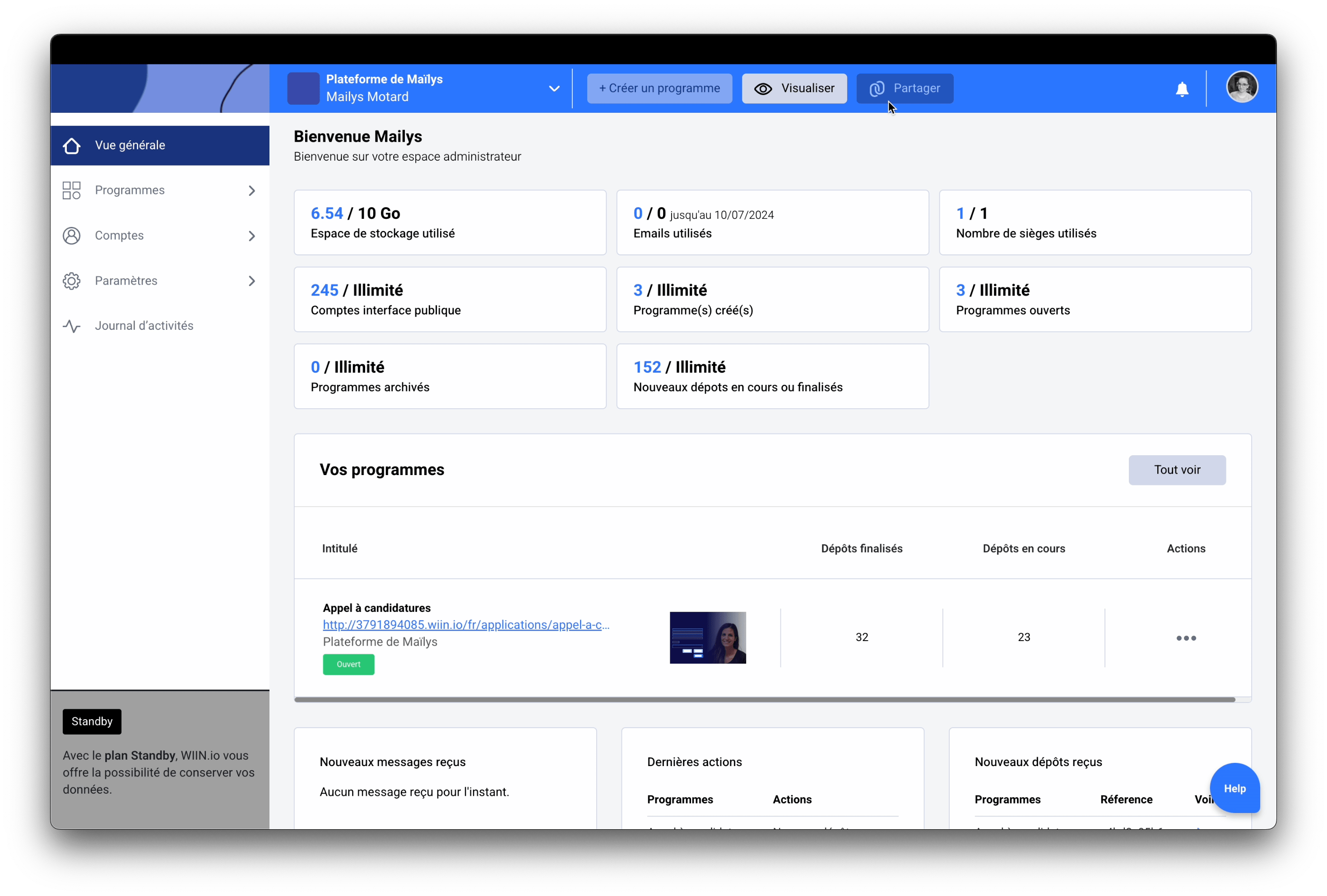This screenshot has height=896, width=1327.
Task: Click the Réference column header
Action: tap(1126, 799)
